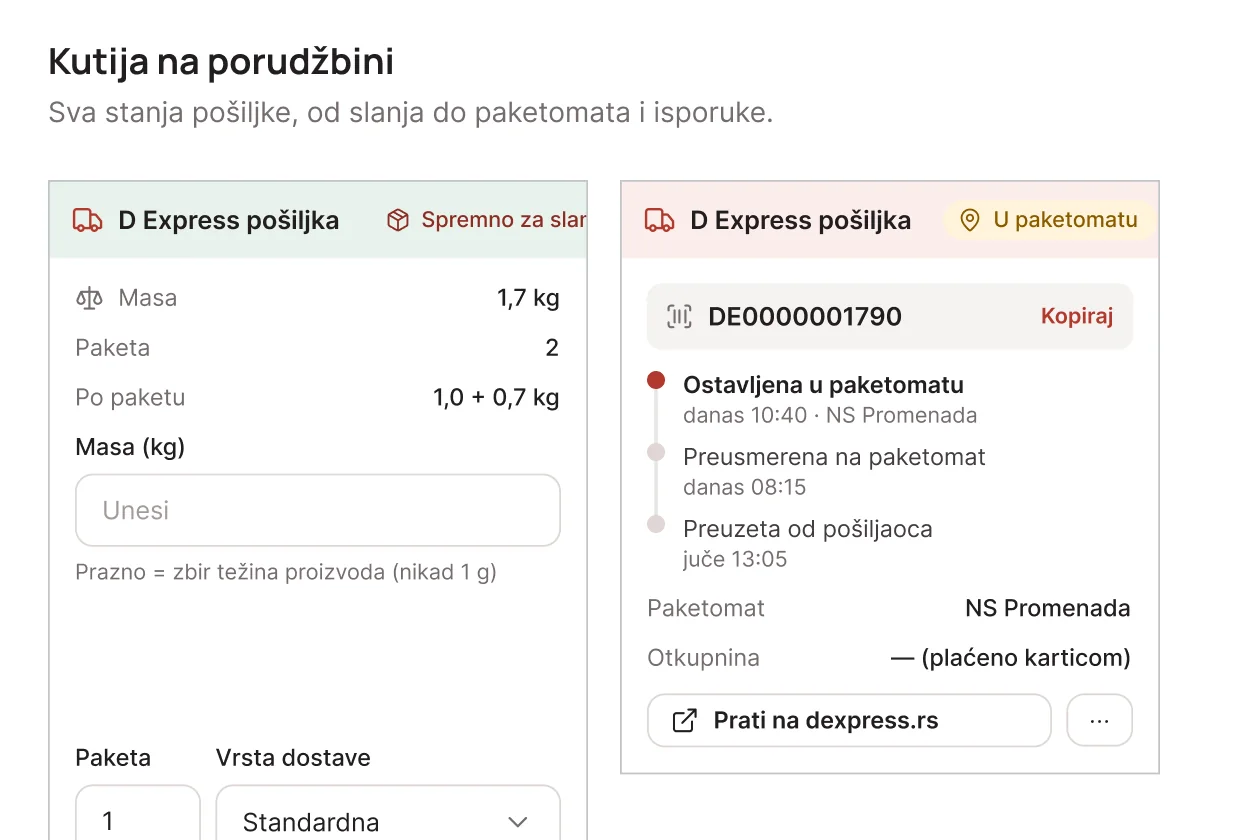The width and height of the screenshot is (1256, 840).
Task: Click the chevron in Standardna dropdown
Action: tap(517, 822)
